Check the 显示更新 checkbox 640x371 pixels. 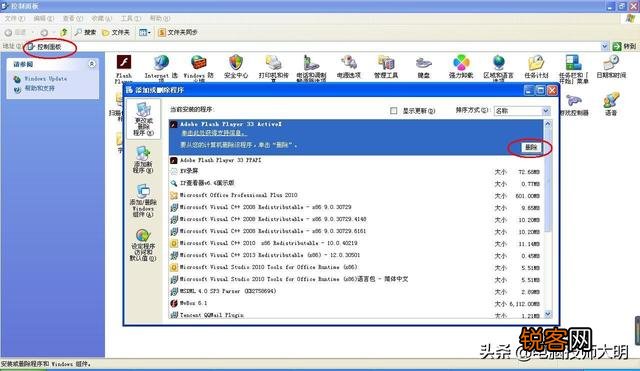click(x=393, y=111)
